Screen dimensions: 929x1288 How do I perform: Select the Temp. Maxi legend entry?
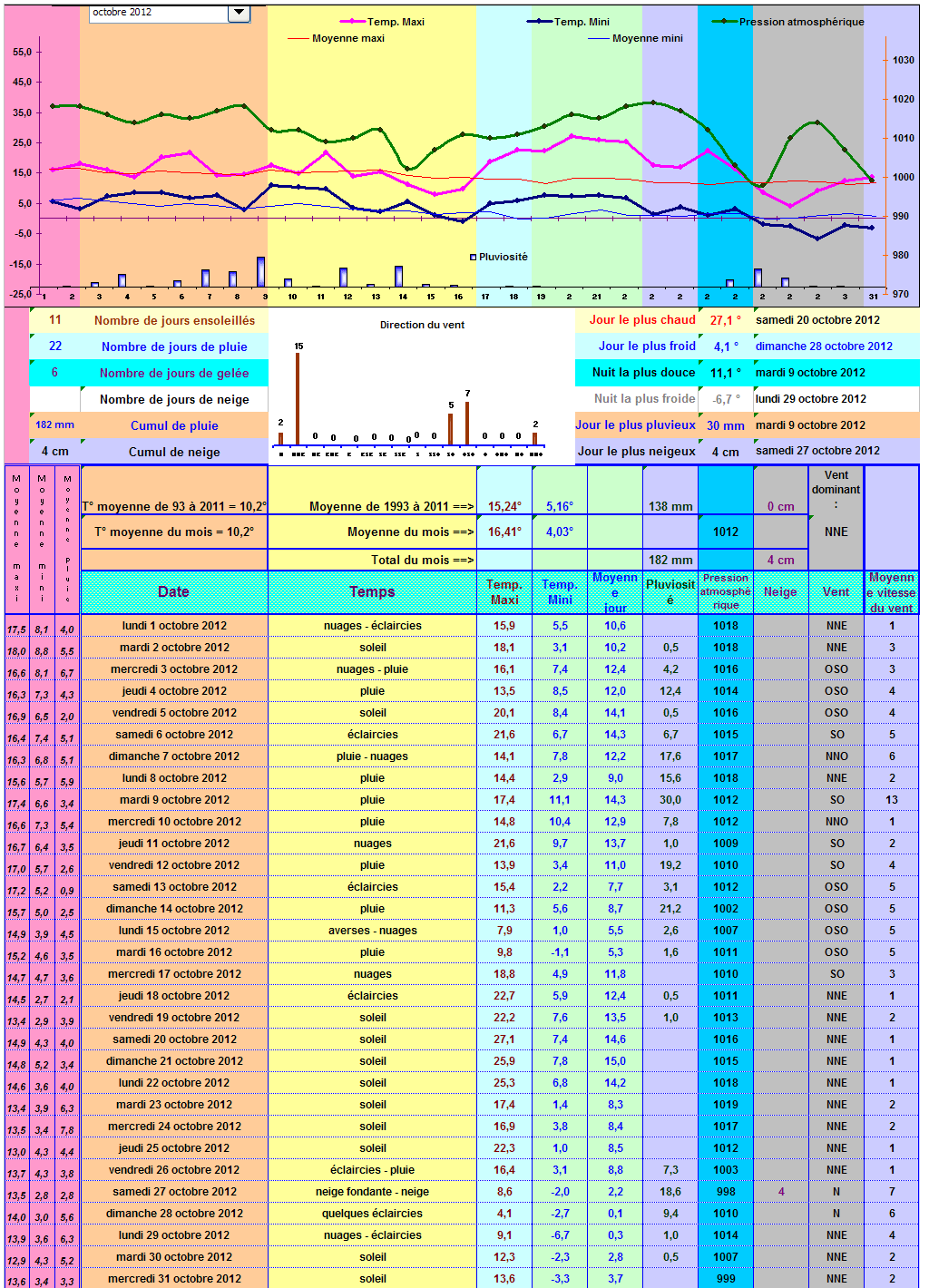tap(382, 22)
